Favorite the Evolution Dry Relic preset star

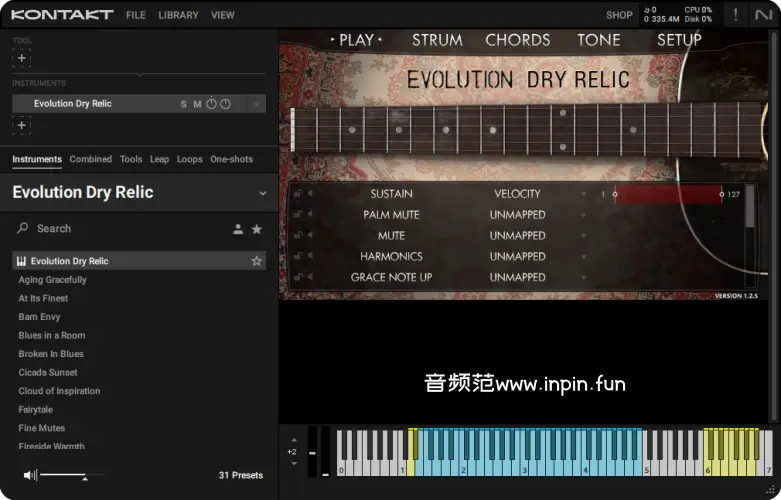pos(257,261)
